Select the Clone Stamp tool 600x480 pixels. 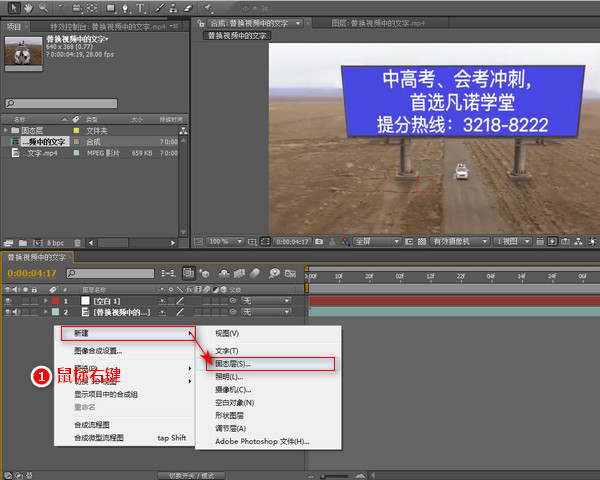point(173,8)
